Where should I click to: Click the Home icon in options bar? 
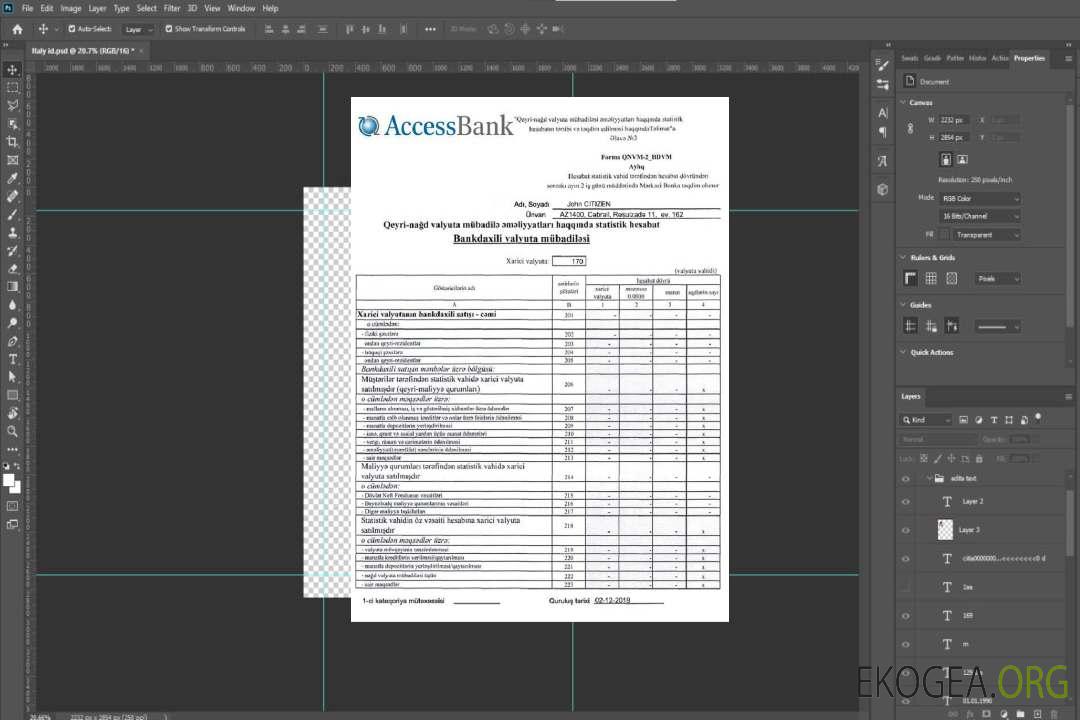tap(17, 29)
